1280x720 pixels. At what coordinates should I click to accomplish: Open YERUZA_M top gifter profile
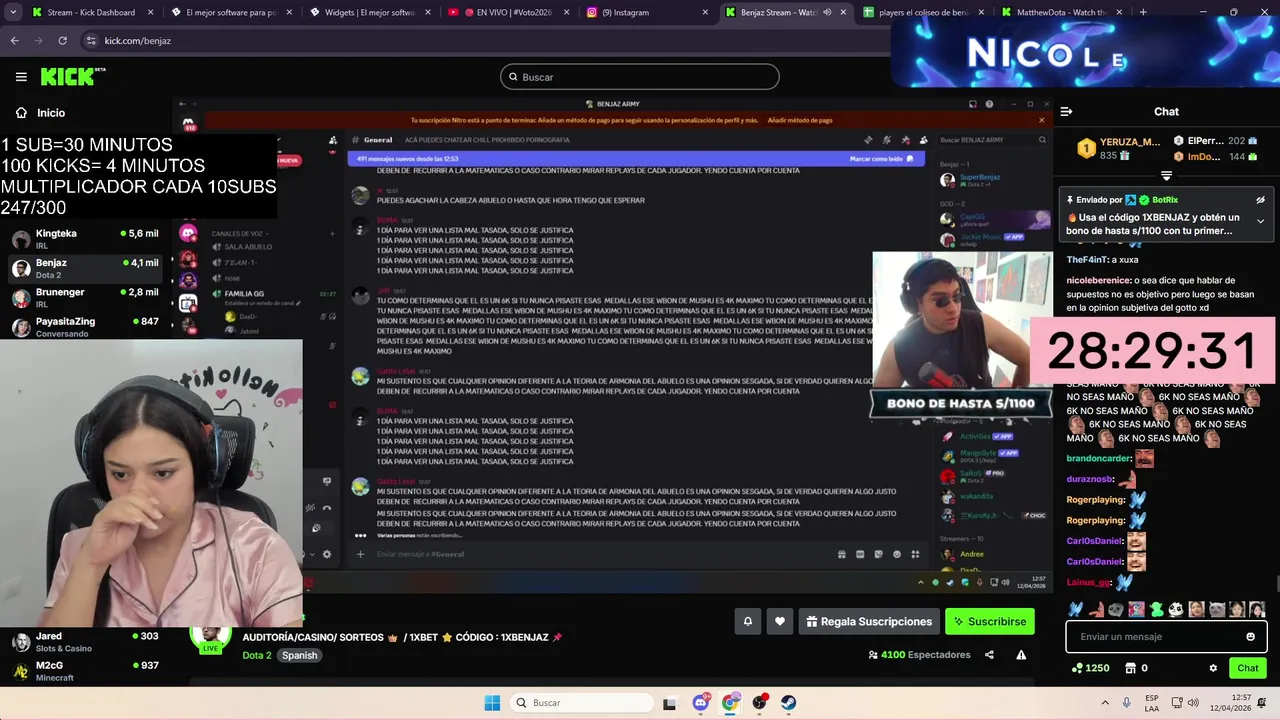click(1118, 149)
